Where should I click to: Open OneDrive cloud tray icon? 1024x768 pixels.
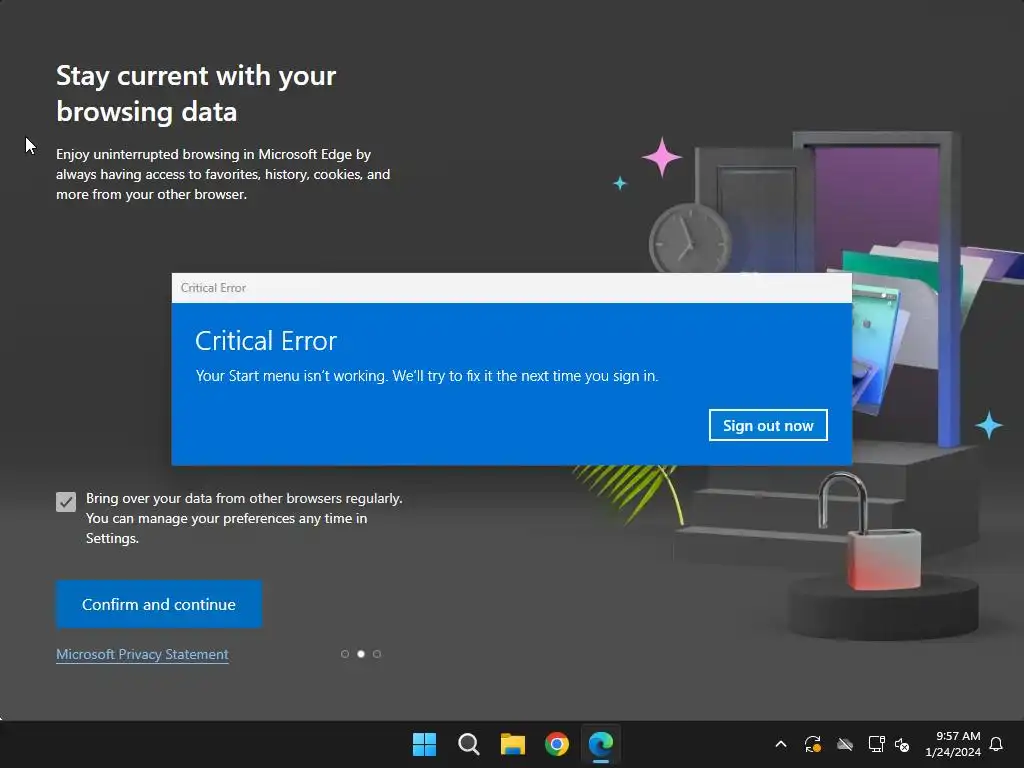(x=845, y=744)
